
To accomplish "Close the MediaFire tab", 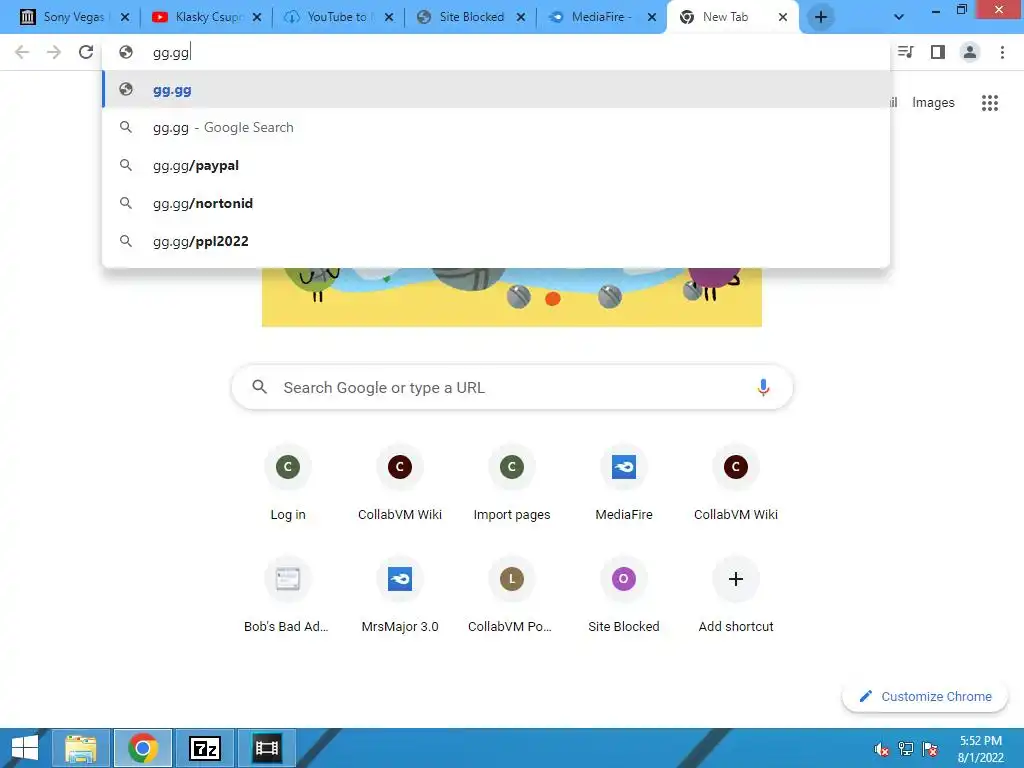I will tap(652, 18).
